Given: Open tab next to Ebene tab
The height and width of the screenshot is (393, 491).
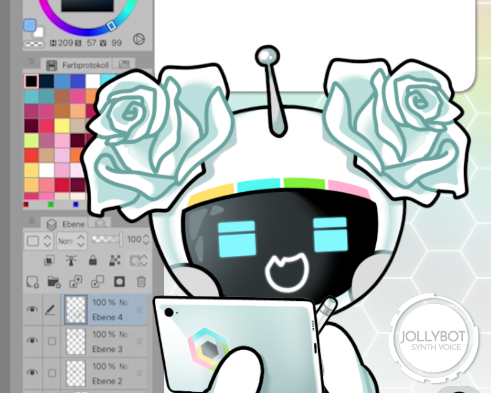Looking at the screenshot, I should coord(100,223).
